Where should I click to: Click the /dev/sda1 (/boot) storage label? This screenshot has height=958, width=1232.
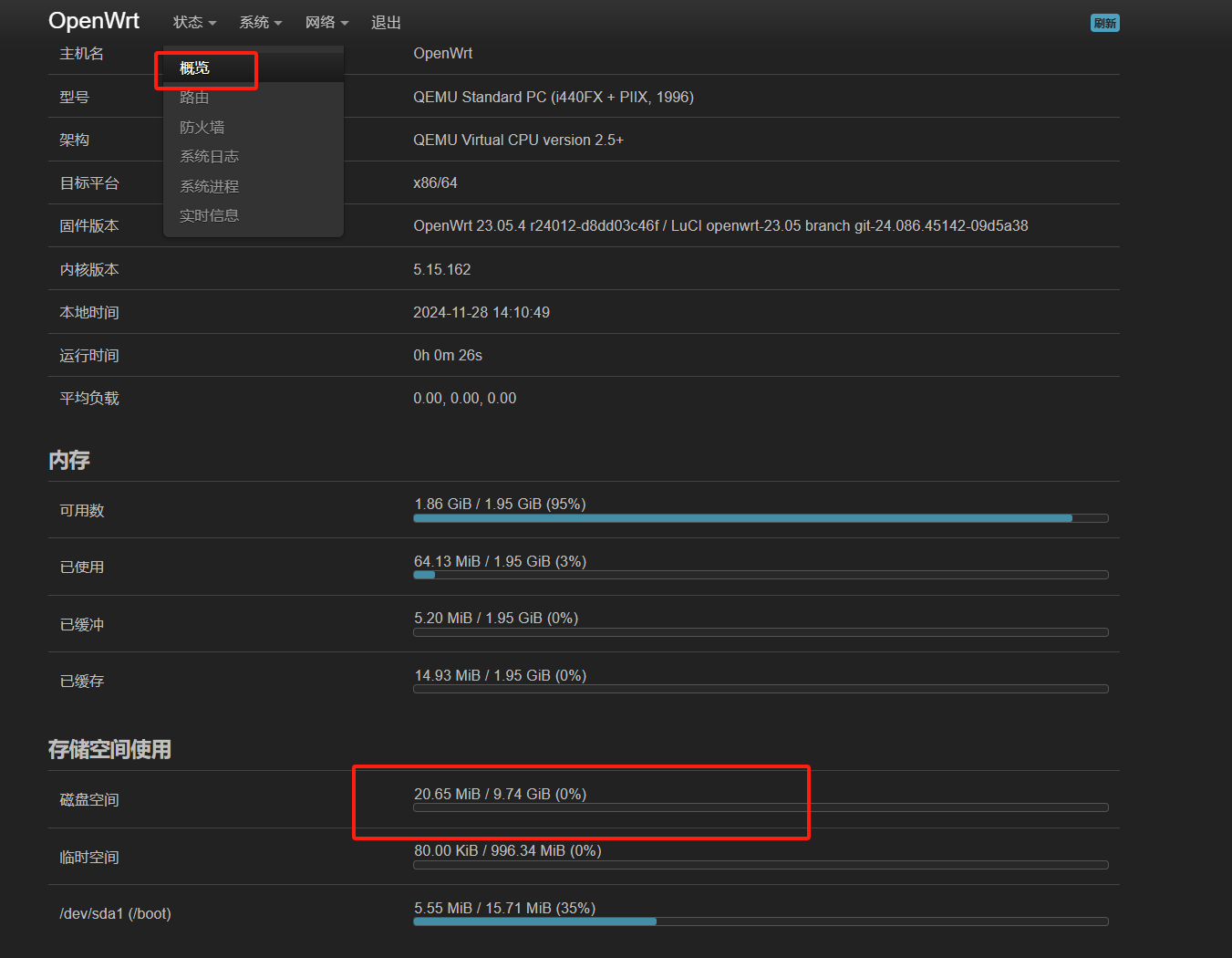[x=116, y=913]
